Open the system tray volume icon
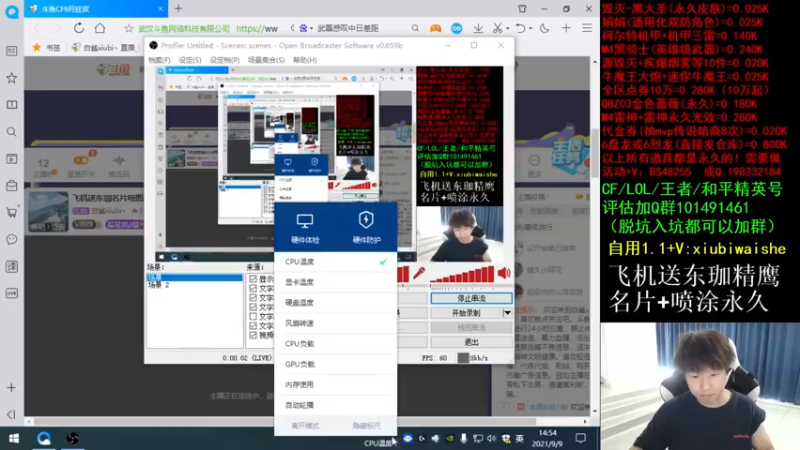Screen dimensions: 800x450 pyautogui.click(x=491, y=438)
